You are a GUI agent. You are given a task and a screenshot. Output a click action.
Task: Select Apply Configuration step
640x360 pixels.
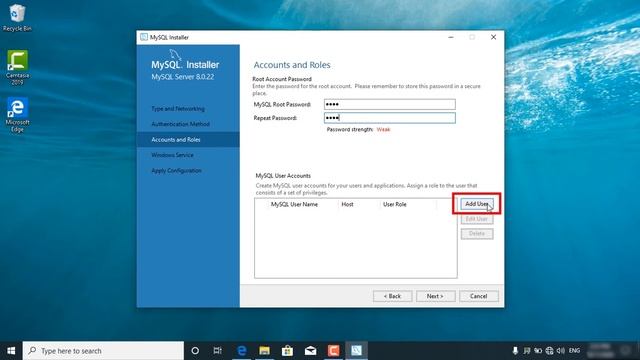pyautogui.click(x=176, y=171)
